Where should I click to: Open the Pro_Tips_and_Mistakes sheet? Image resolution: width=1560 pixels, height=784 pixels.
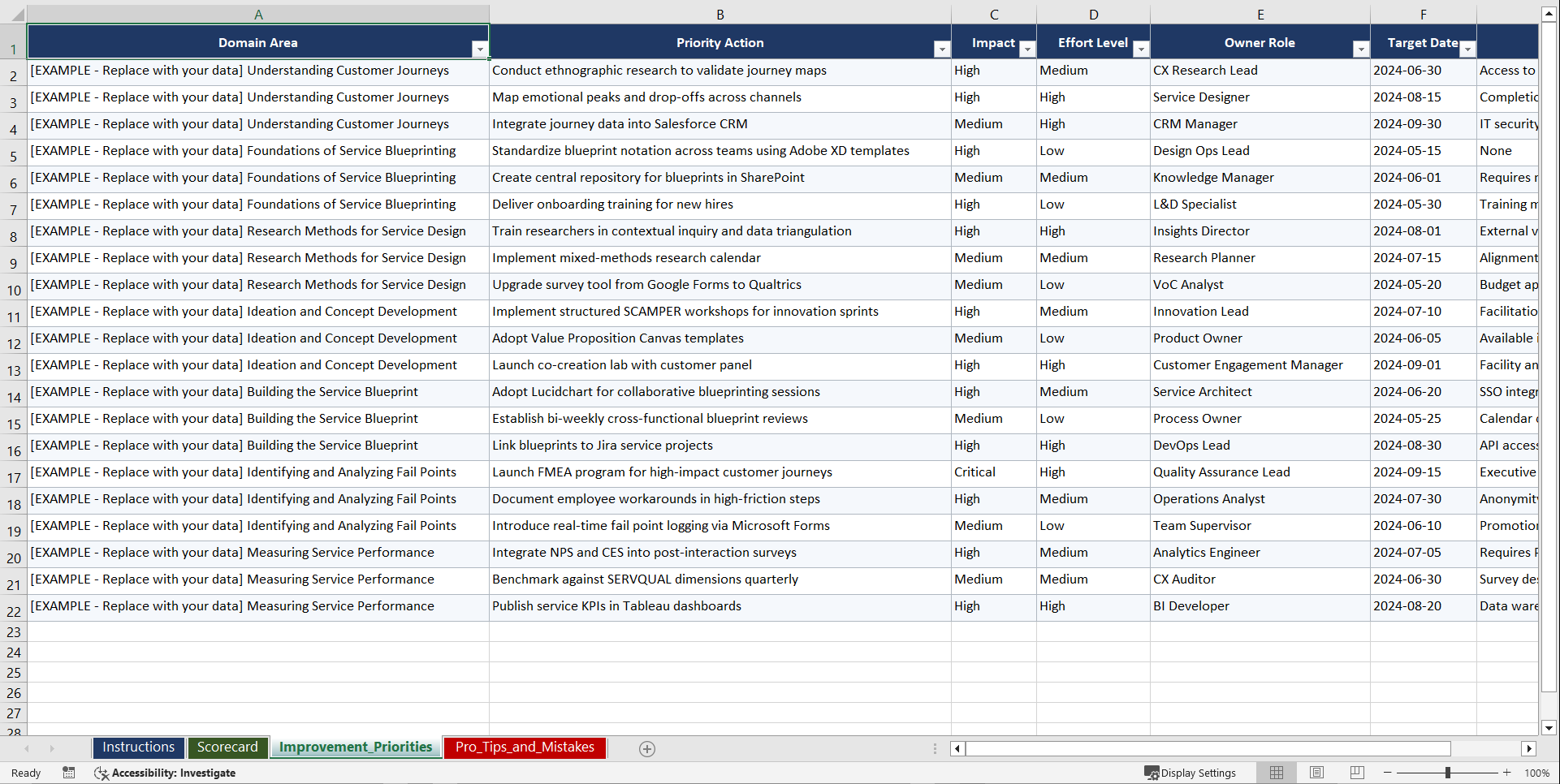(524, 747)
